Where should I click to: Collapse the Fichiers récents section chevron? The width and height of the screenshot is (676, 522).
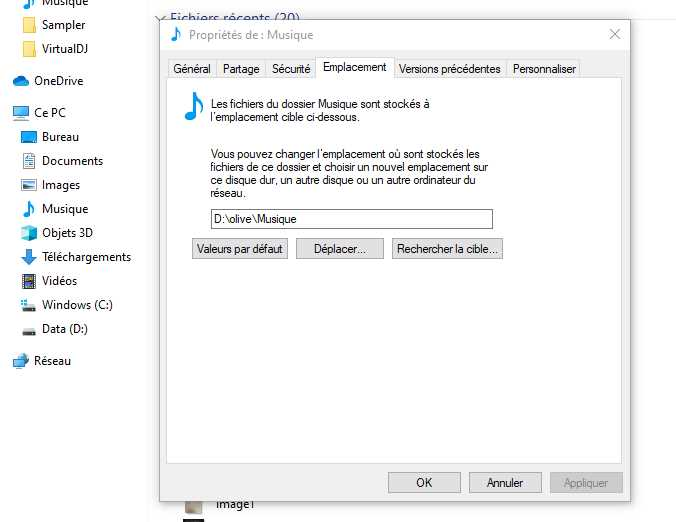pyautogui.click(x=160, y=18)
